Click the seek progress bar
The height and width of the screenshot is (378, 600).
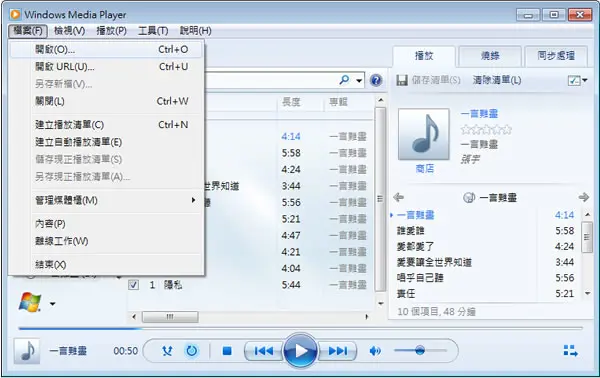300,328
